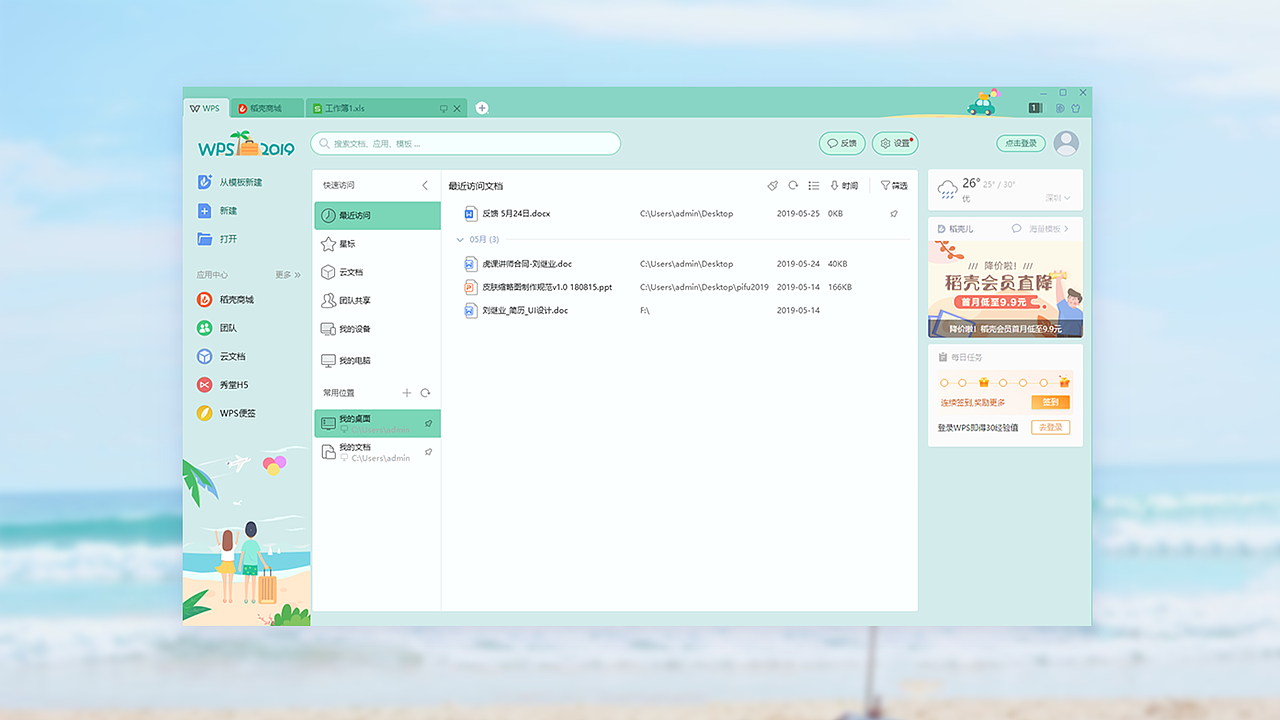Click the skin shirt icon in title bar

[x=1076, y=108]
